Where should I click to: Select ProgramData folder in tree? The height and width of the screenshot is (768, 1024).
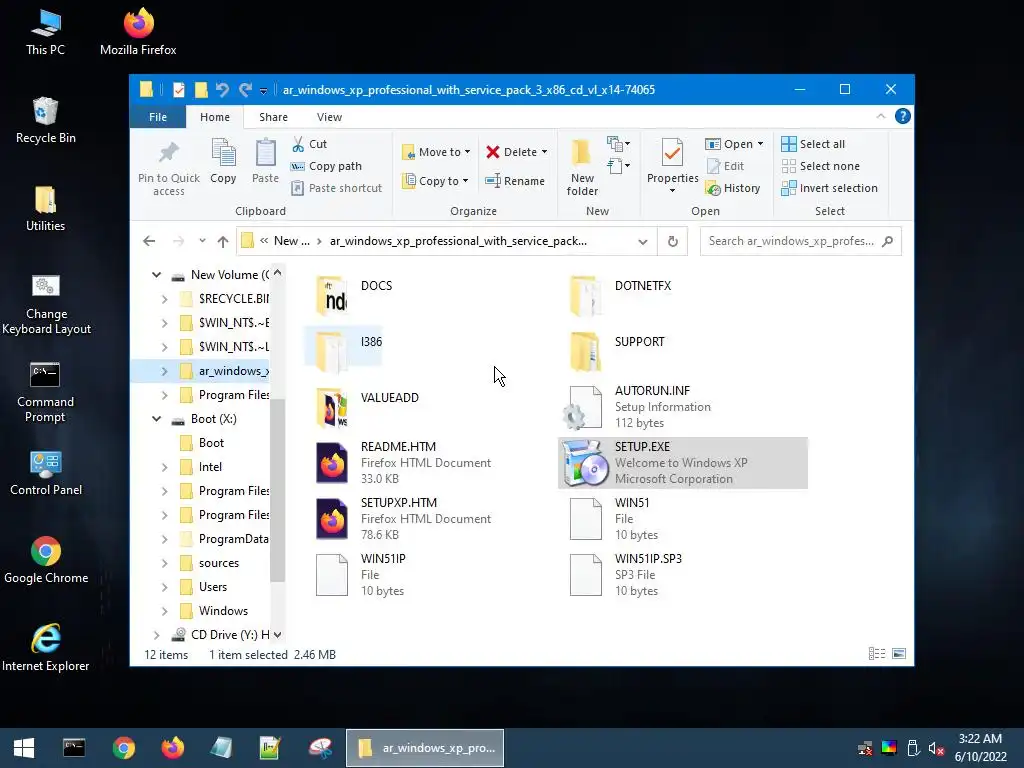click(x=224, y=539)
